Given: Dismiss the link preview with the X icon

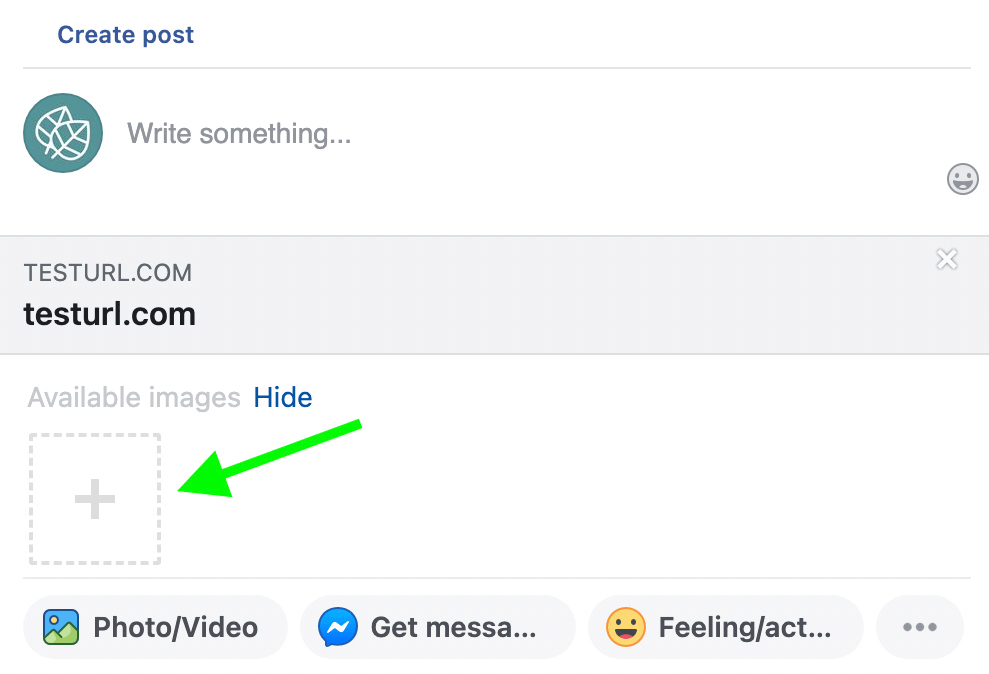Looking at the screenshot, I should coord(946,259).
